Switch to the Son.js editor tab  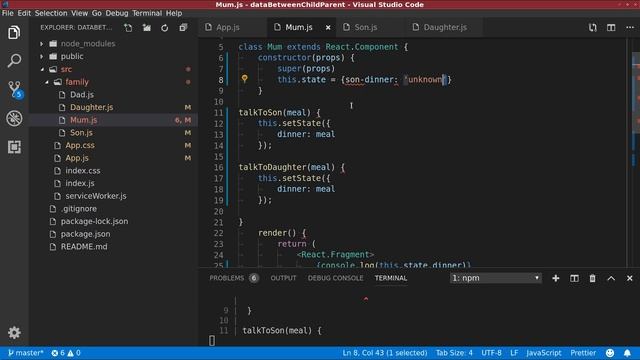pyautogui.click(x=371, y=27)
